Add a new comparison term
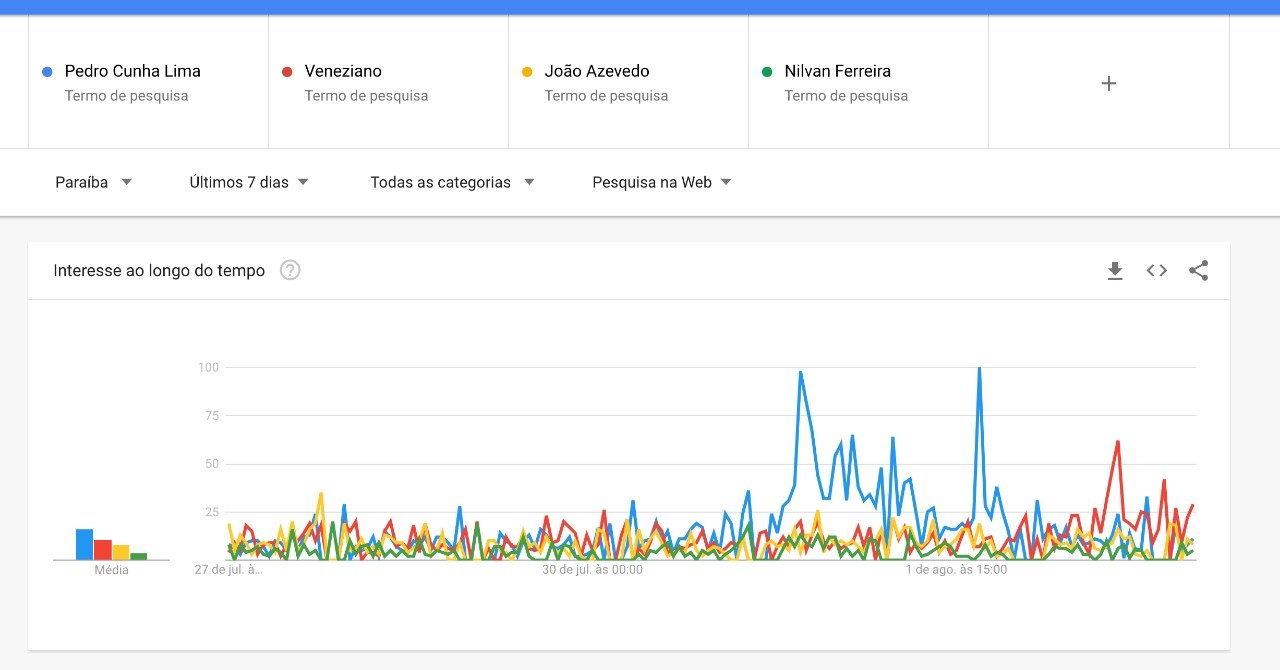Image resolution: width=1280 pixels, height=670 pixels. (1108, 83)
